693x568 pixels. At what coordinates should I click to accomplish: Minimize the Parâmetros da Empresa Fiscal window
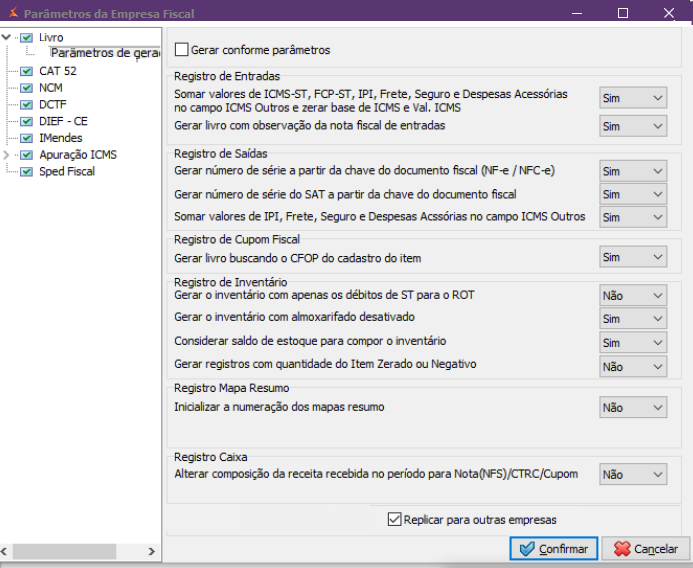click(x=577, y=13)
